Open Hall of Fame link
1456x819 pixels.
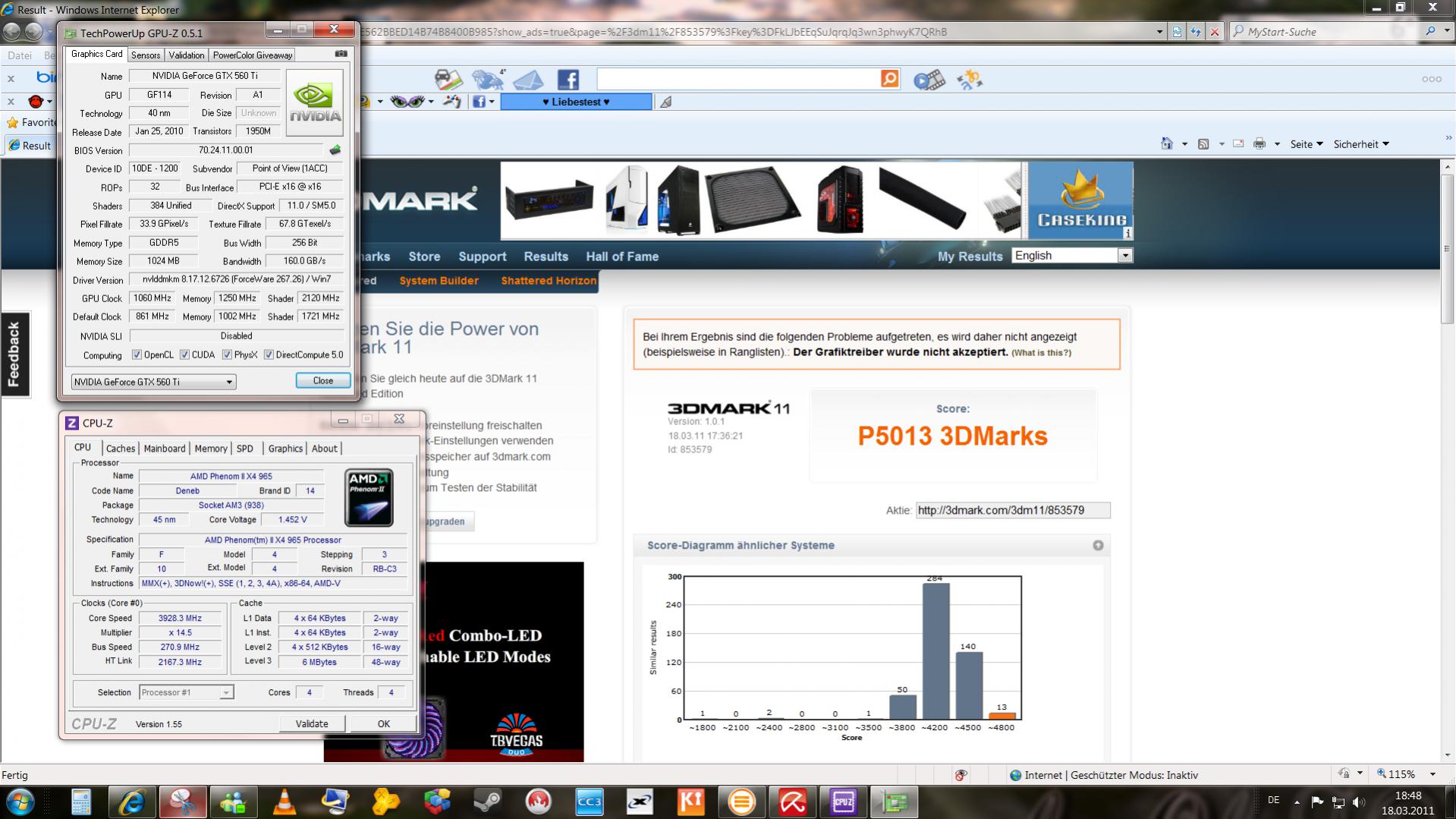pos(622,257)
